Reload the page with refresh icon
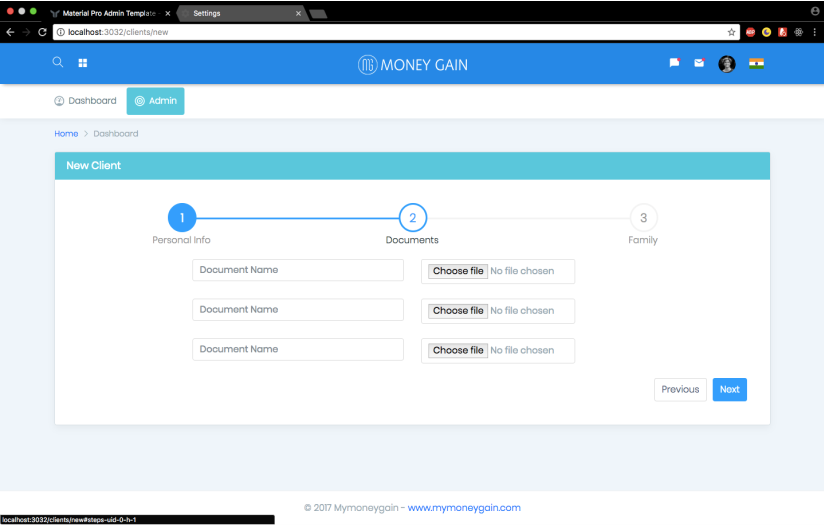 tap(42, 32)
